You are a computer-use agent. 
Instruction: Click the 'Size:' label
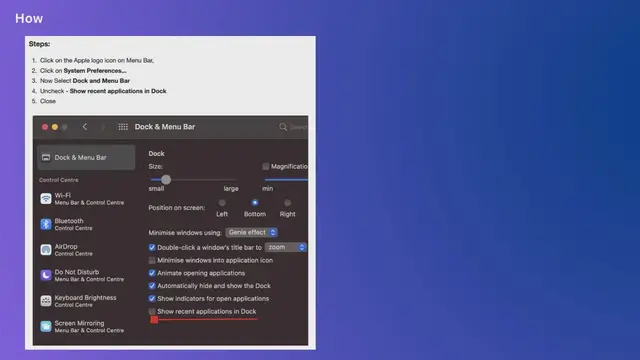tap(156, 167)
